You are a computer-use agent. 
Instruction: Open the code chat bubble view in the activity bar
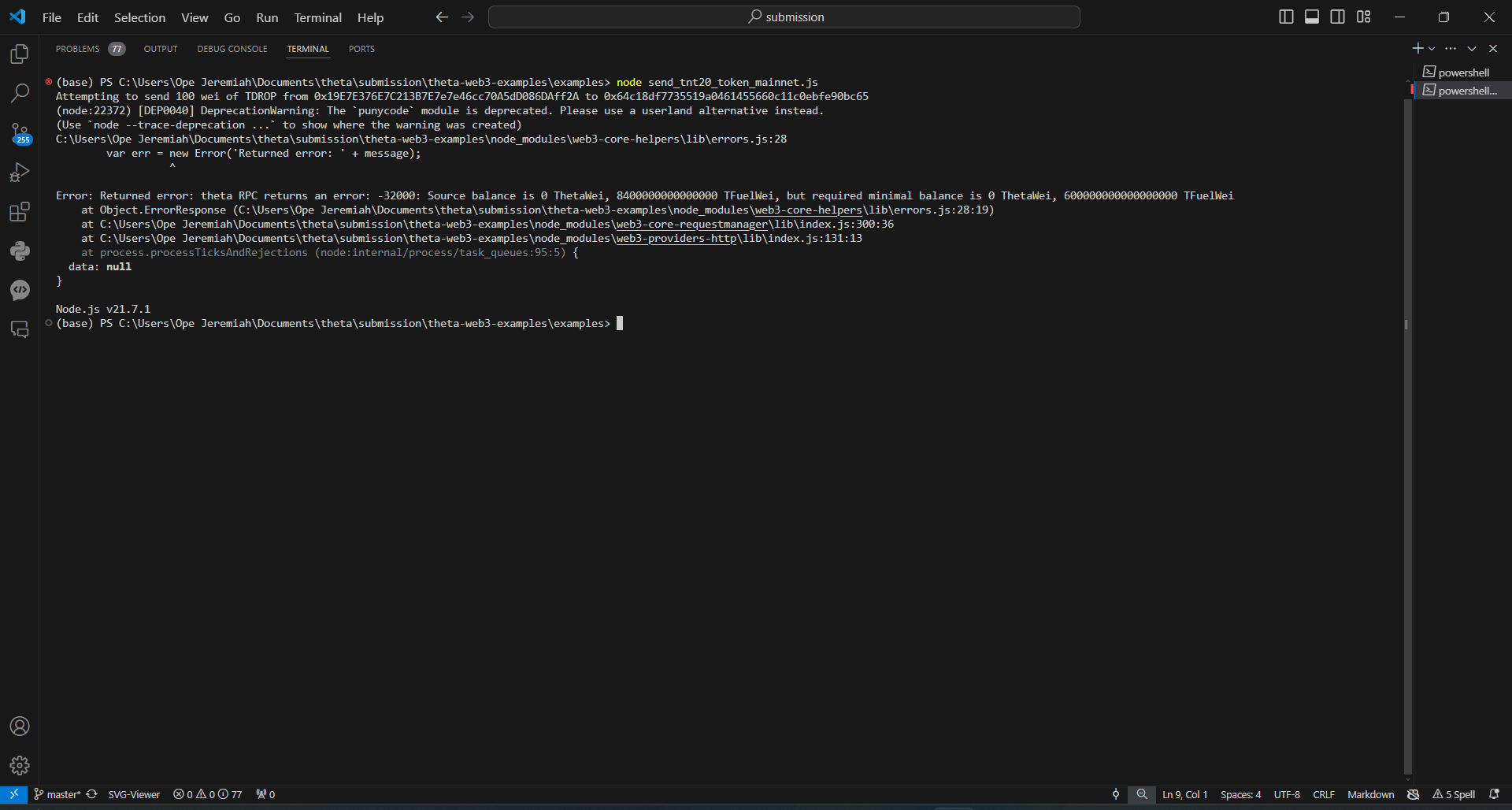tap(20, 290)
